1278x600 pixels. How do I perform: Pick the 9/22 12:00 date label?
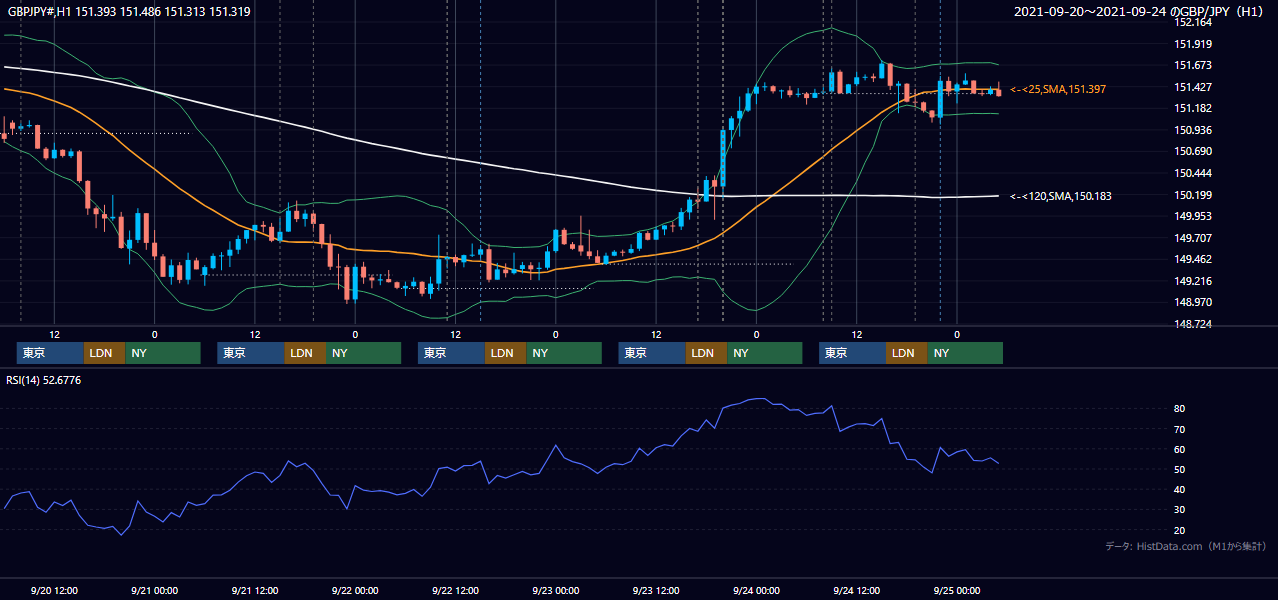(x=456, y=590)
